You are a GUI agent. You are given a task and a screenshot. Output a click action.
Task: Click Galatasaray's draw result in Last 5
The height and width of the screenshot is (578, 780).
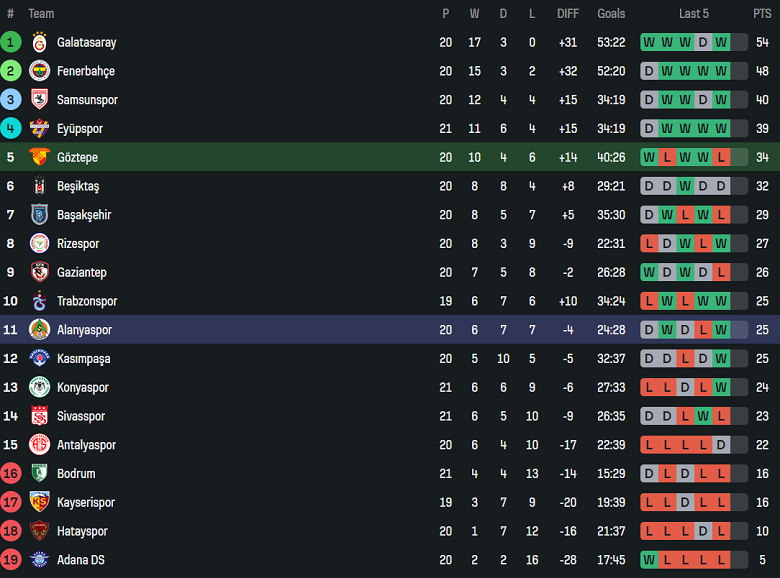click(x=703, y=42)
